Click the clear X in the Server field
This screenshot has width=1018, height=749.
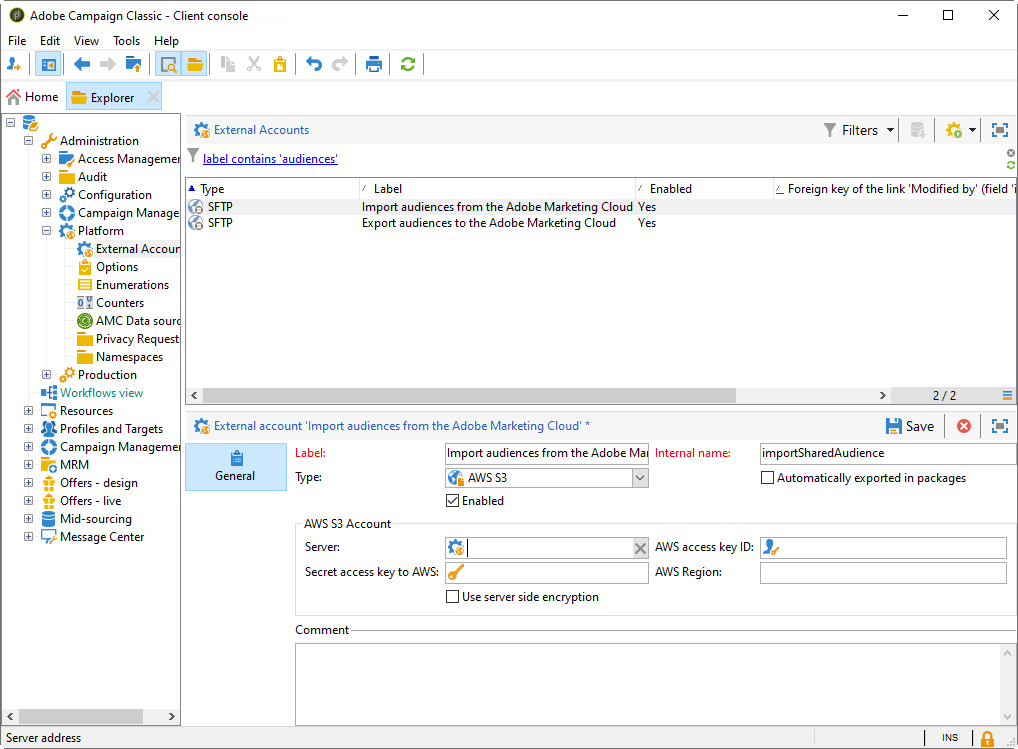640,548
